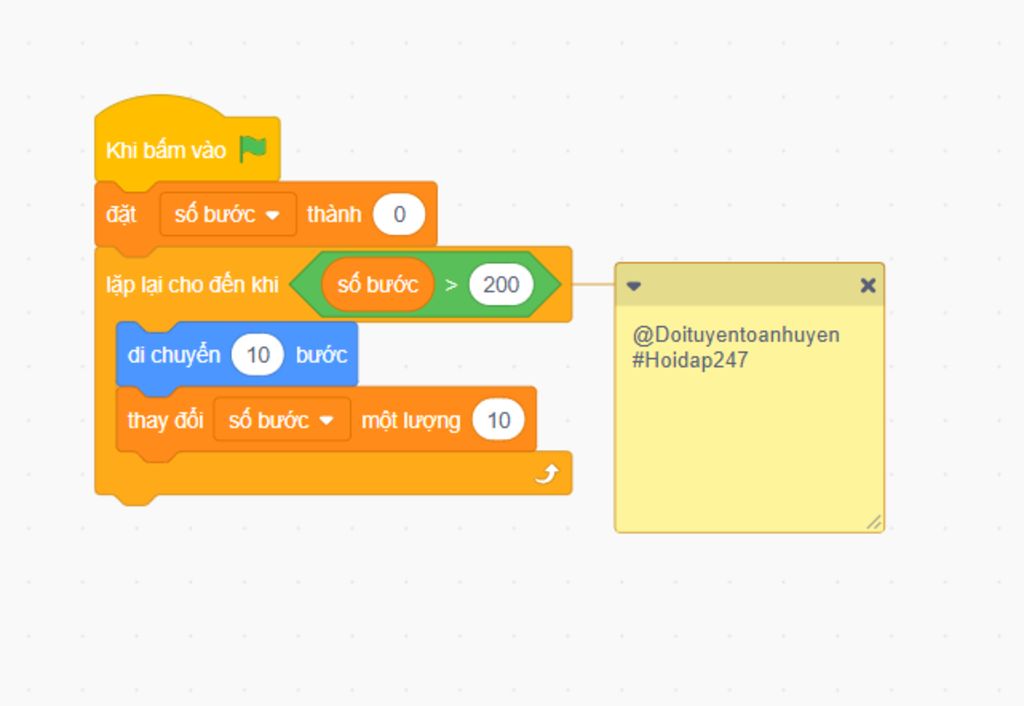1024x706 pixels.
Task: Click the value 0 field in 'đặt' block
Action: click(x=399, y=214)
